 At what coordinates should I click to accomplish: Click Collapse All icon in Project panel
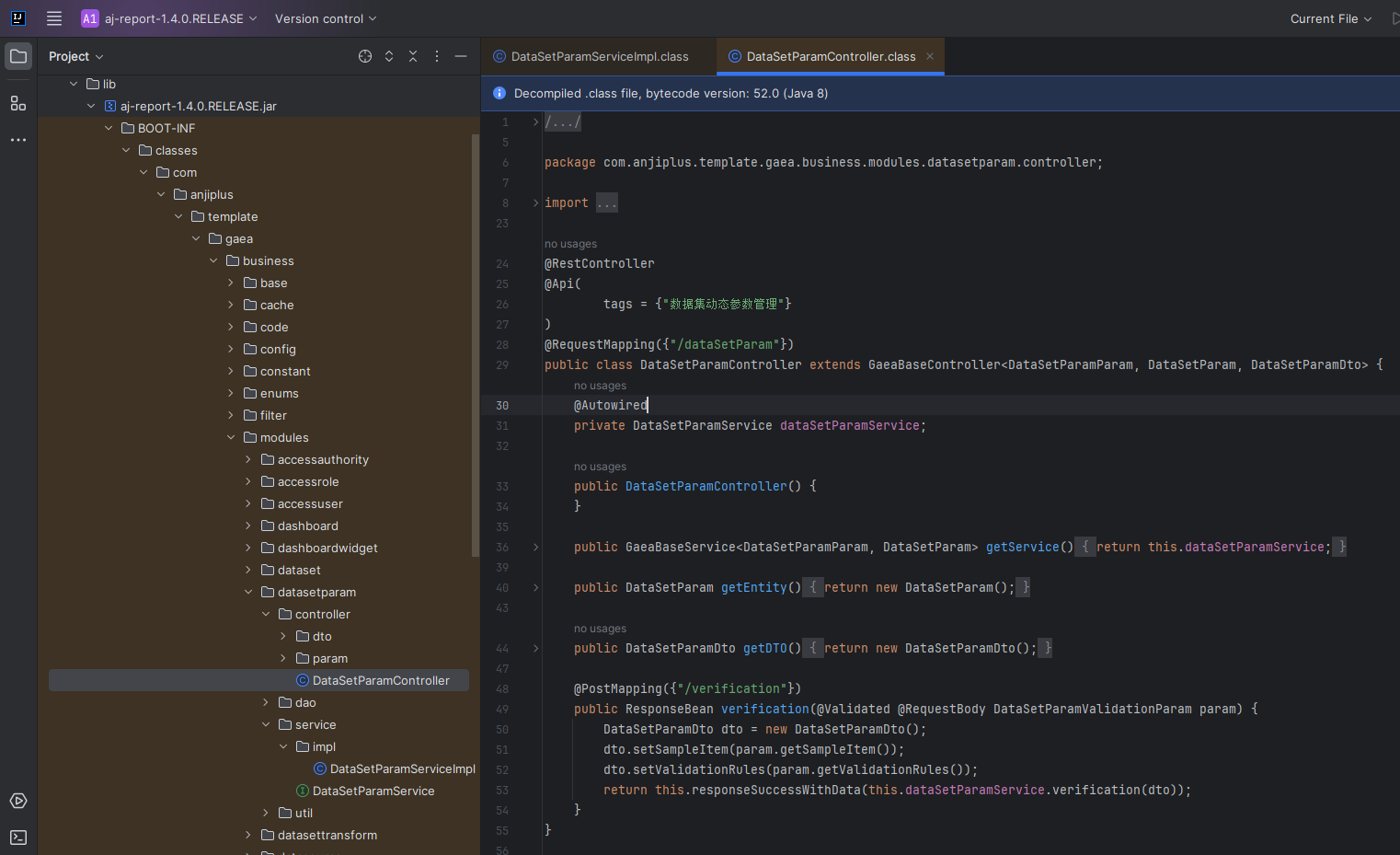pyautogui.click(x=413, y=56)
